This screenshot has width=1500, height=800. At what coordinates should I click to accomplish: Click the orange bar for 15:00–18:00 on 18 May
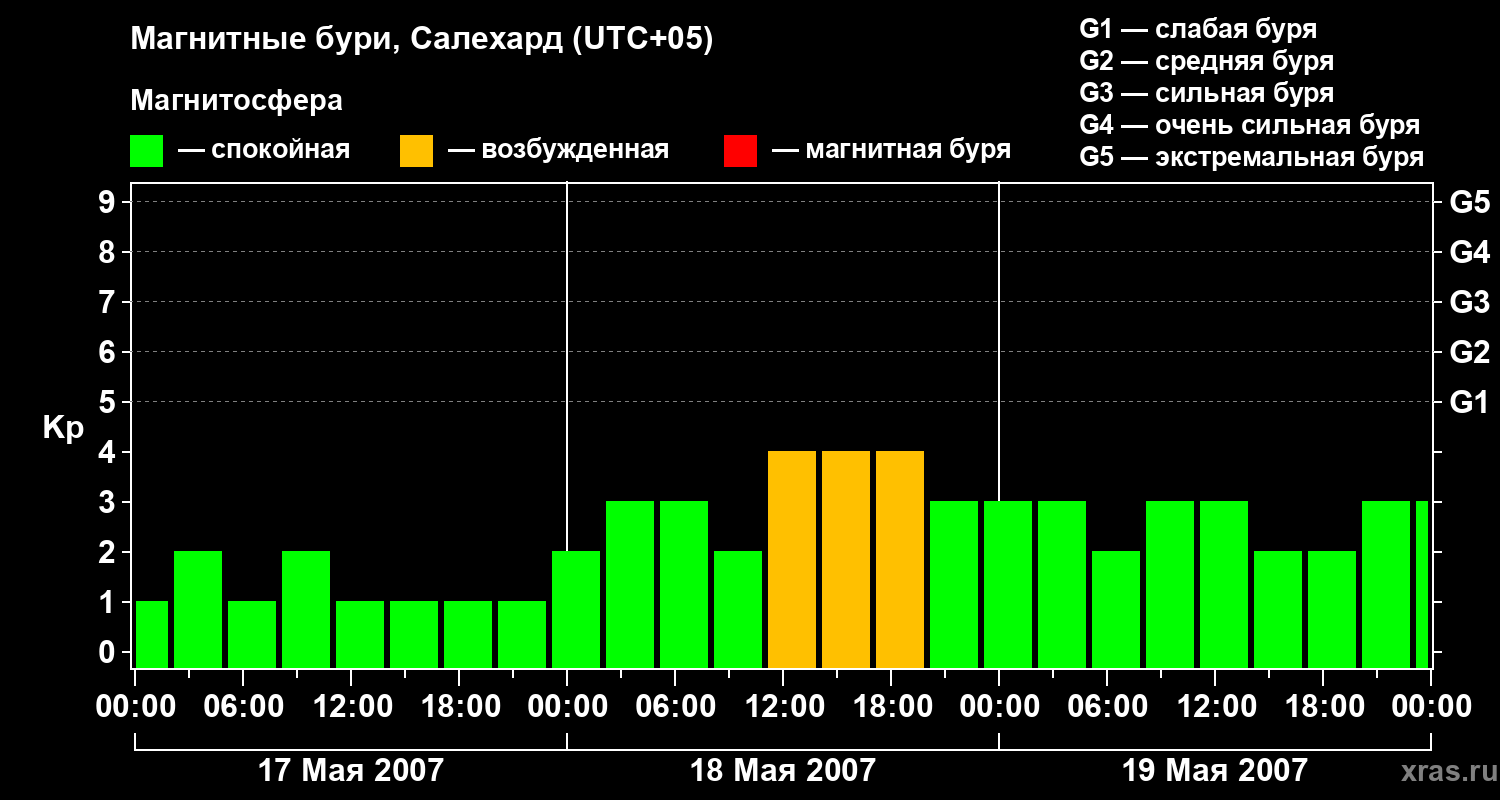pyautogui.click(x=846, y=559)
